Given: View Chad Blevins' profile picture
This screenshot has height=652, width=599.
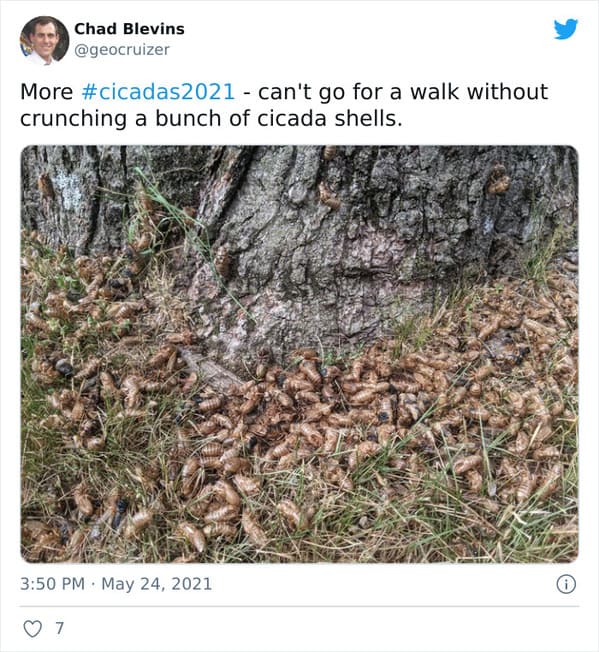Looking at the screenshot, I should pos(44,40).
